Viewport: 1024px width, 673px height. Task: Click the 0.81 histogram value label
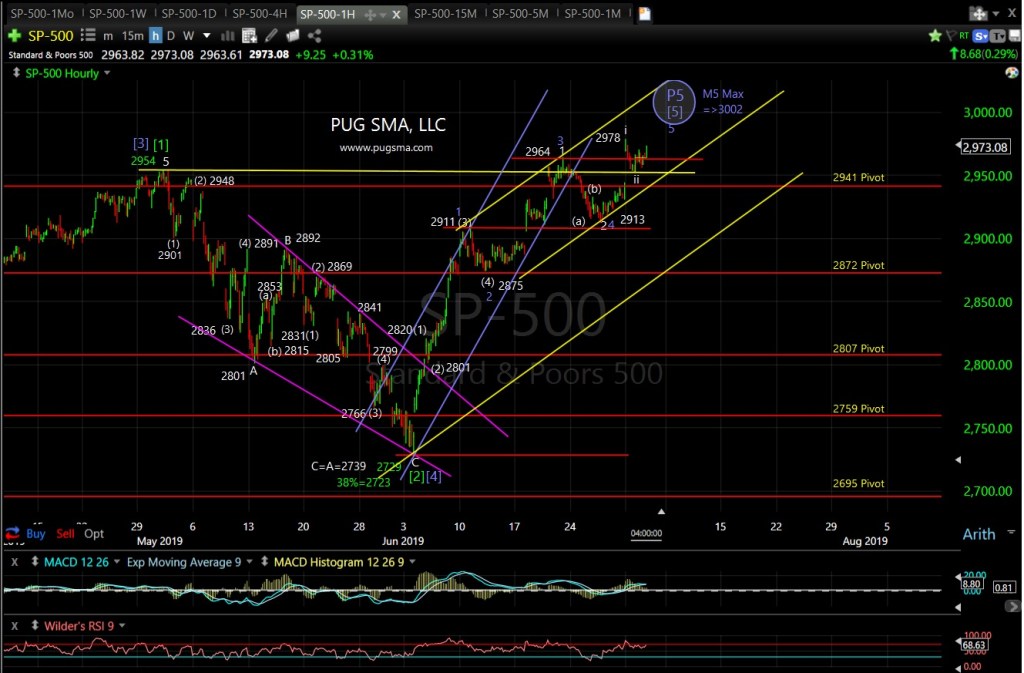click(x=1003, y=587)
